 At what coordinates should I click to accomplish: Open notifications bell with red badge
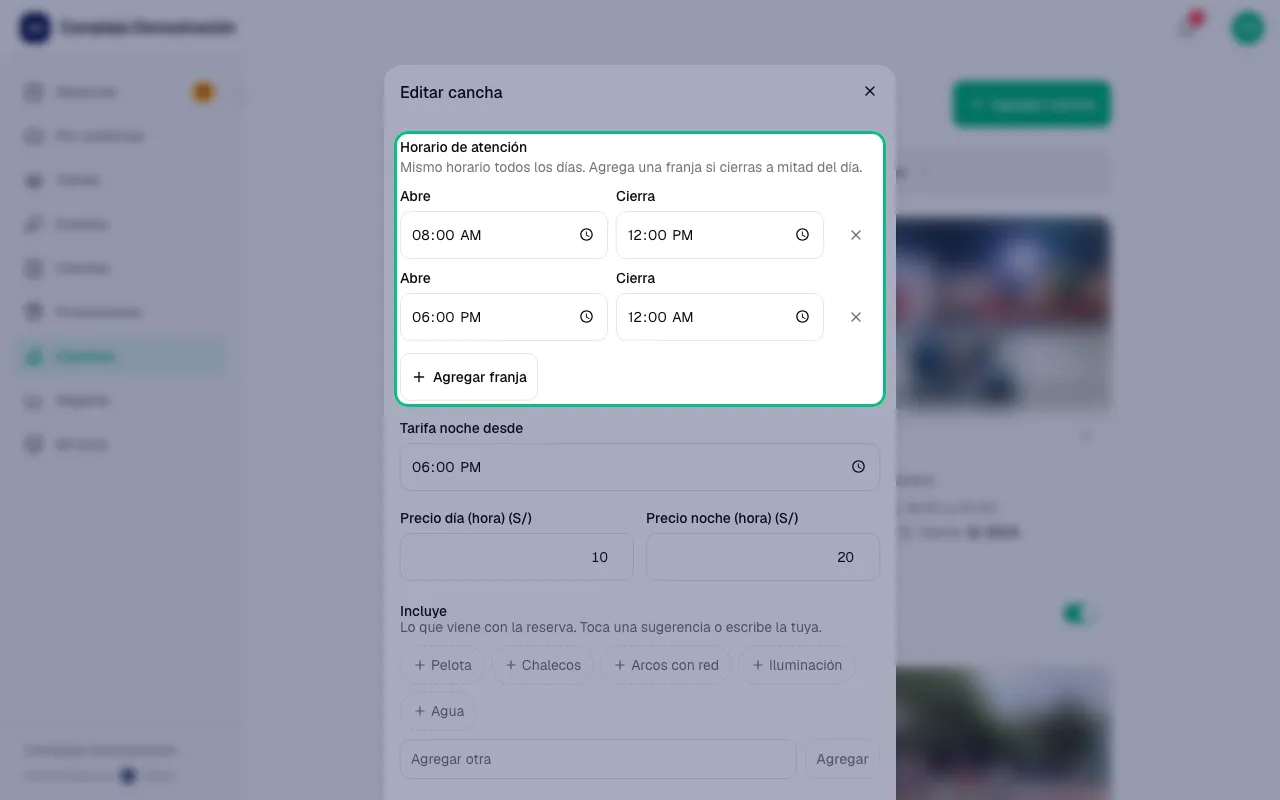(x=1189, y=26)
